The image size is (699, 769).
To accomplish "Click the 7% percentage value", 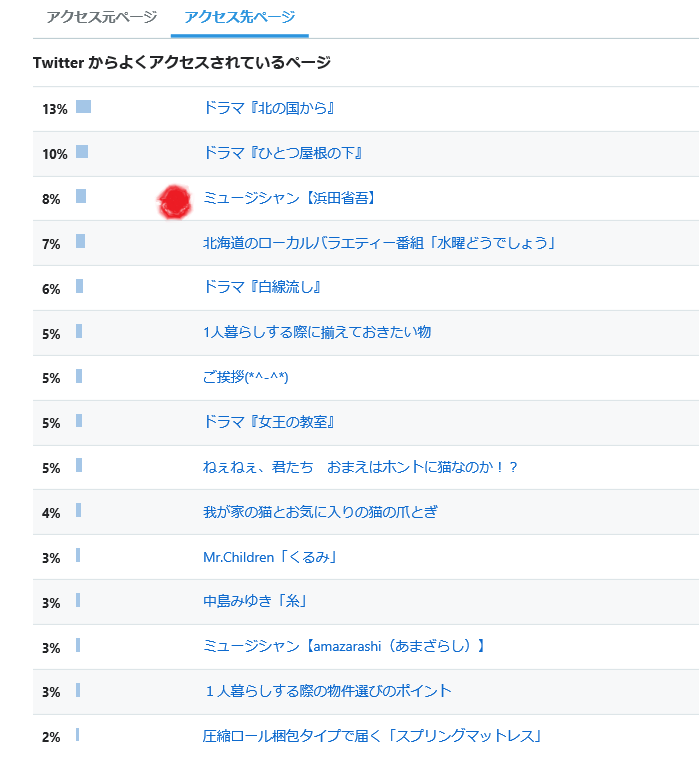I will (x=51, y=244).
